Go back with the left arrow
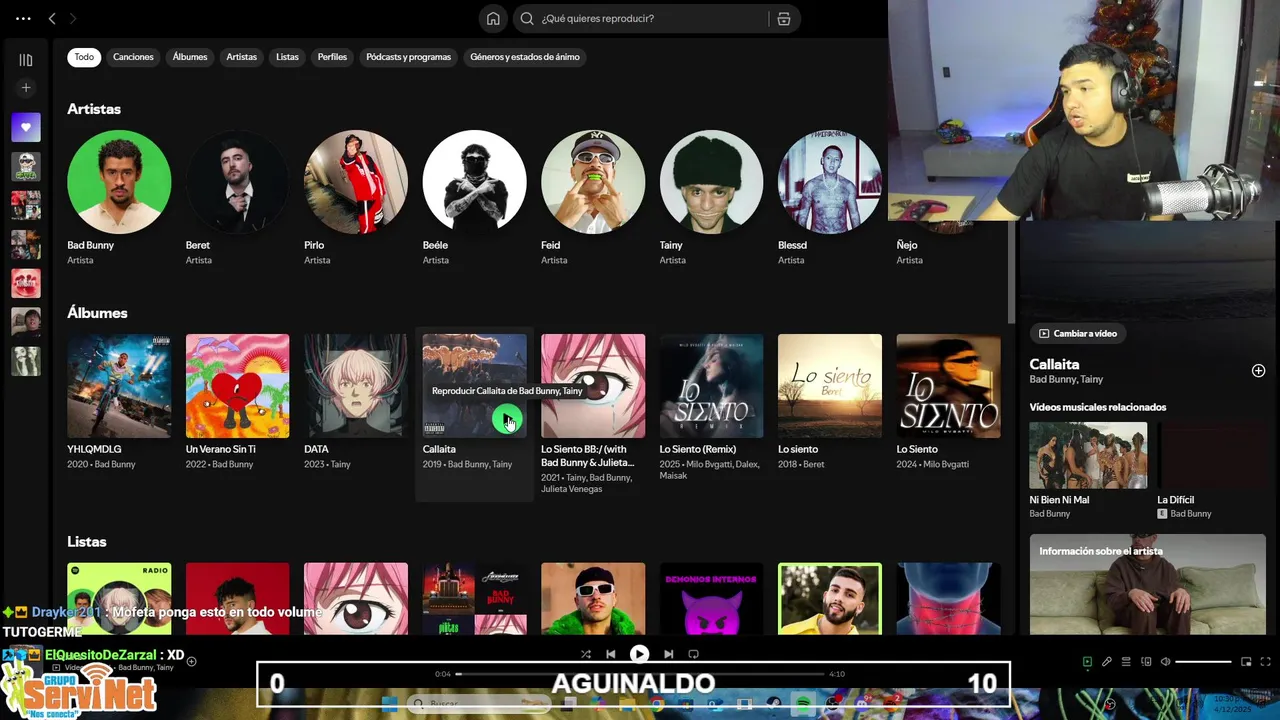The image size is (1280, 720). (x=52, y=18)
